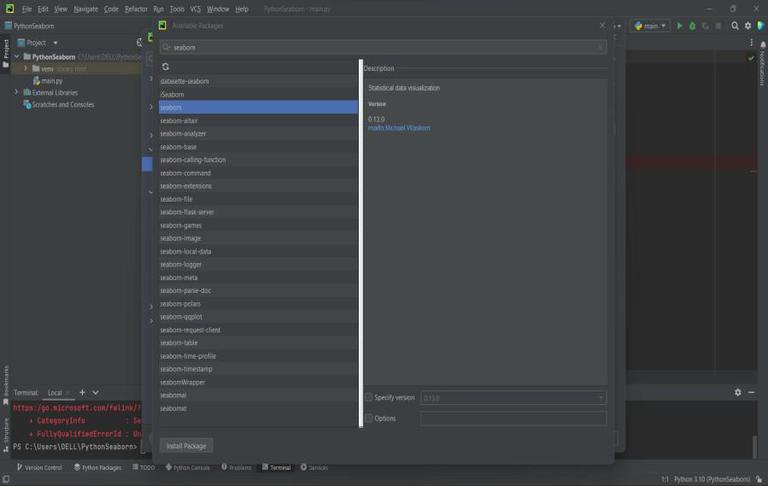Select the seaborn-polars package

coord(258,304)
